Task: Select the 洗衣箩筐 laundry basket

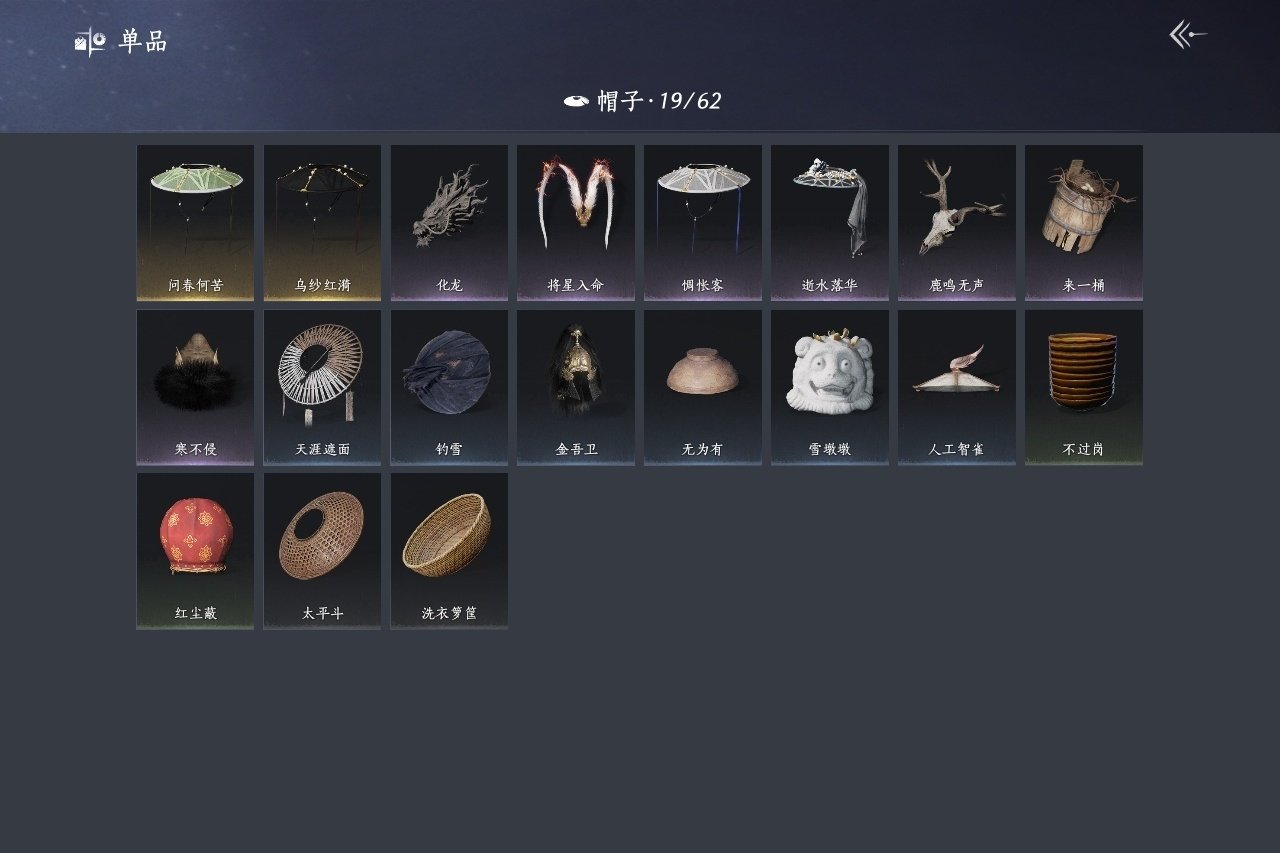Action: 449,551
